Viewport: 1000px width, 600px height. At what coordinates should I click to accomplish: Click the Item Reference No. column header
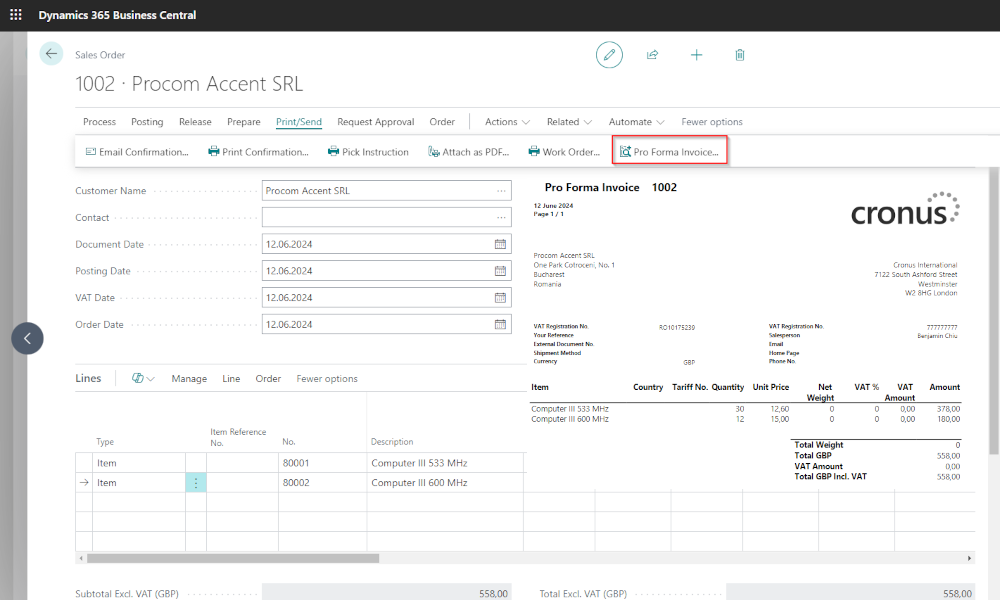coord(238,437)
